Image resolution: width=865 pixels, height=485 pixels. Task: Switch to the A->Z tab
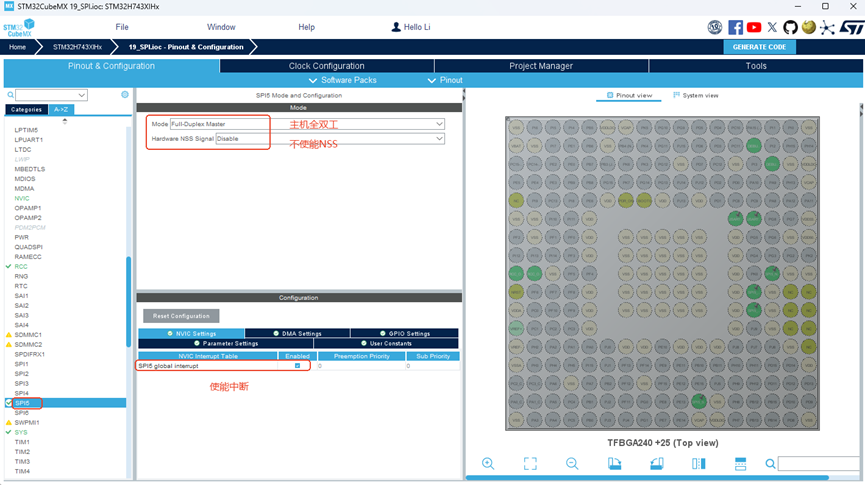tap(61, 109)
